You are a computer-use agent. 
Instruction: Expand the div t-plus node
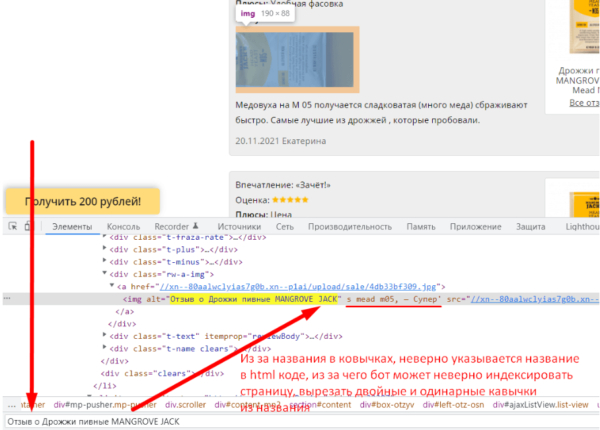tap(104, 249)
